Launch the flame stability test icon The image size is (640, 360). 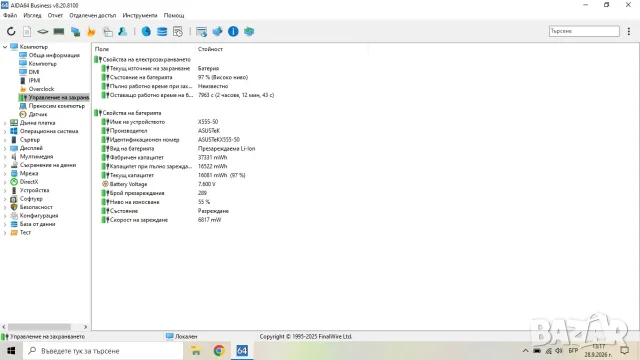[91, 31]
